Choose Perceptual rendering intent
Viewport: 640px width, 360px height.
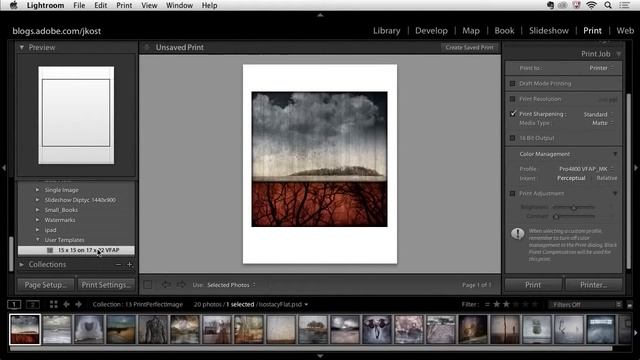(571, 178)
